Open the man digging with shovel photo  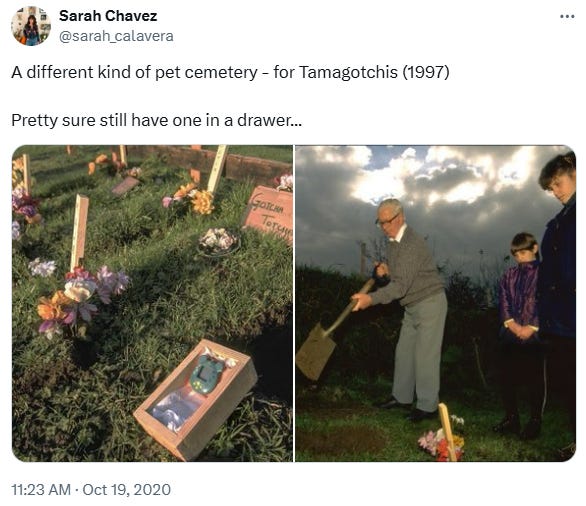click(435, 303)
